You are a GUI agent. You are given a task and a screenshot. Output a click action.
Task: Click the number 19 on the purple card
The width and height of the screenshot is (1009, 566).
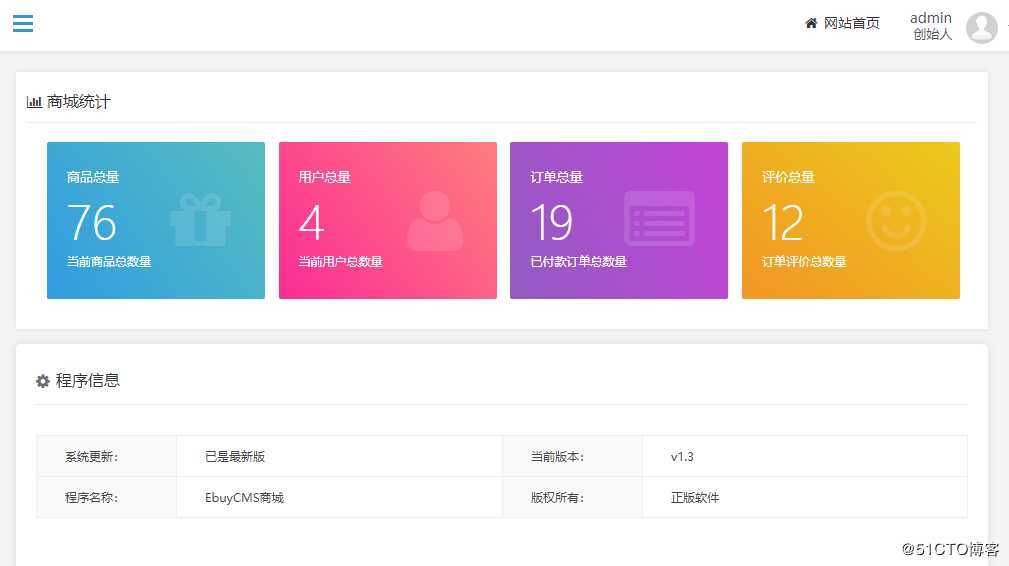[551, 223]
